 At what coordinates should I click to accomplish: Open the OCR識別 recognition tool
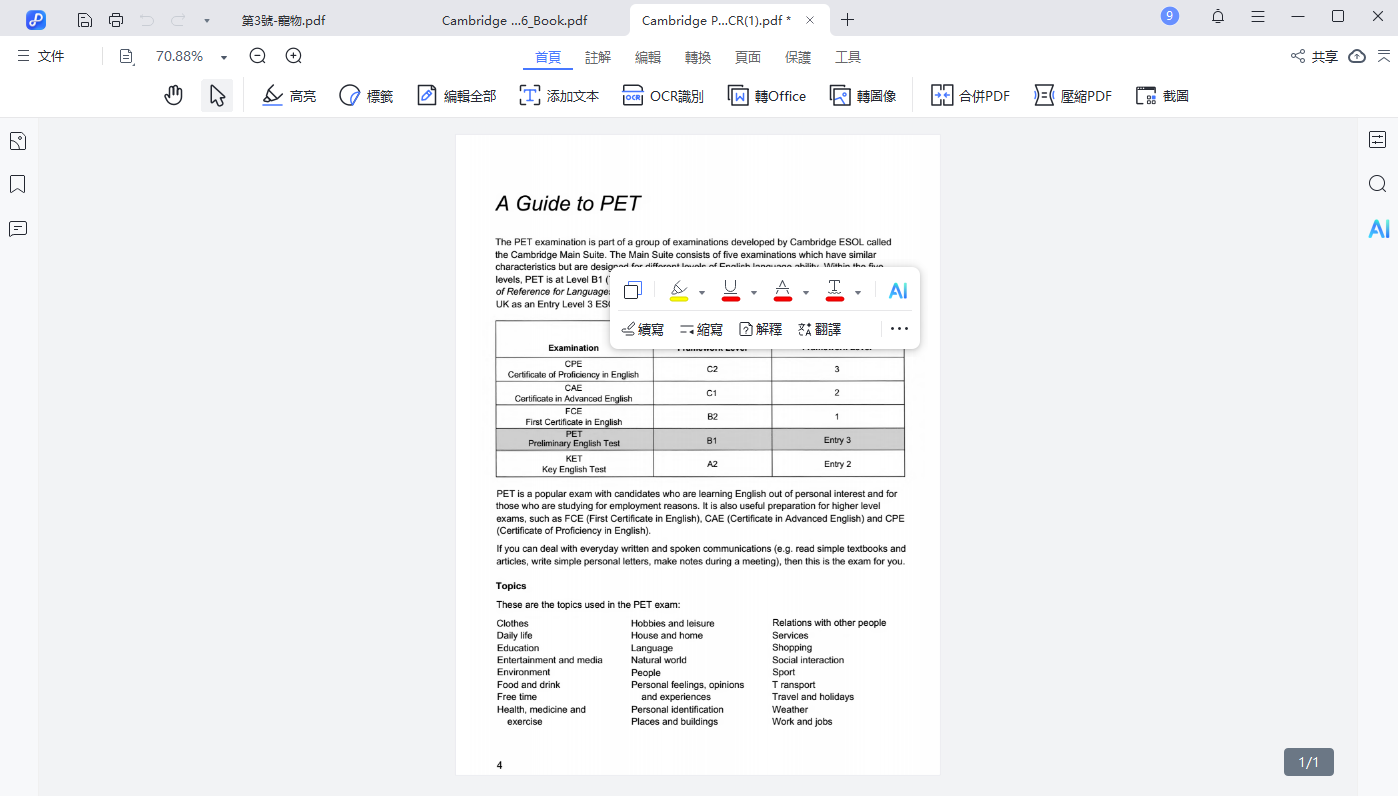[x=662, y=95]
